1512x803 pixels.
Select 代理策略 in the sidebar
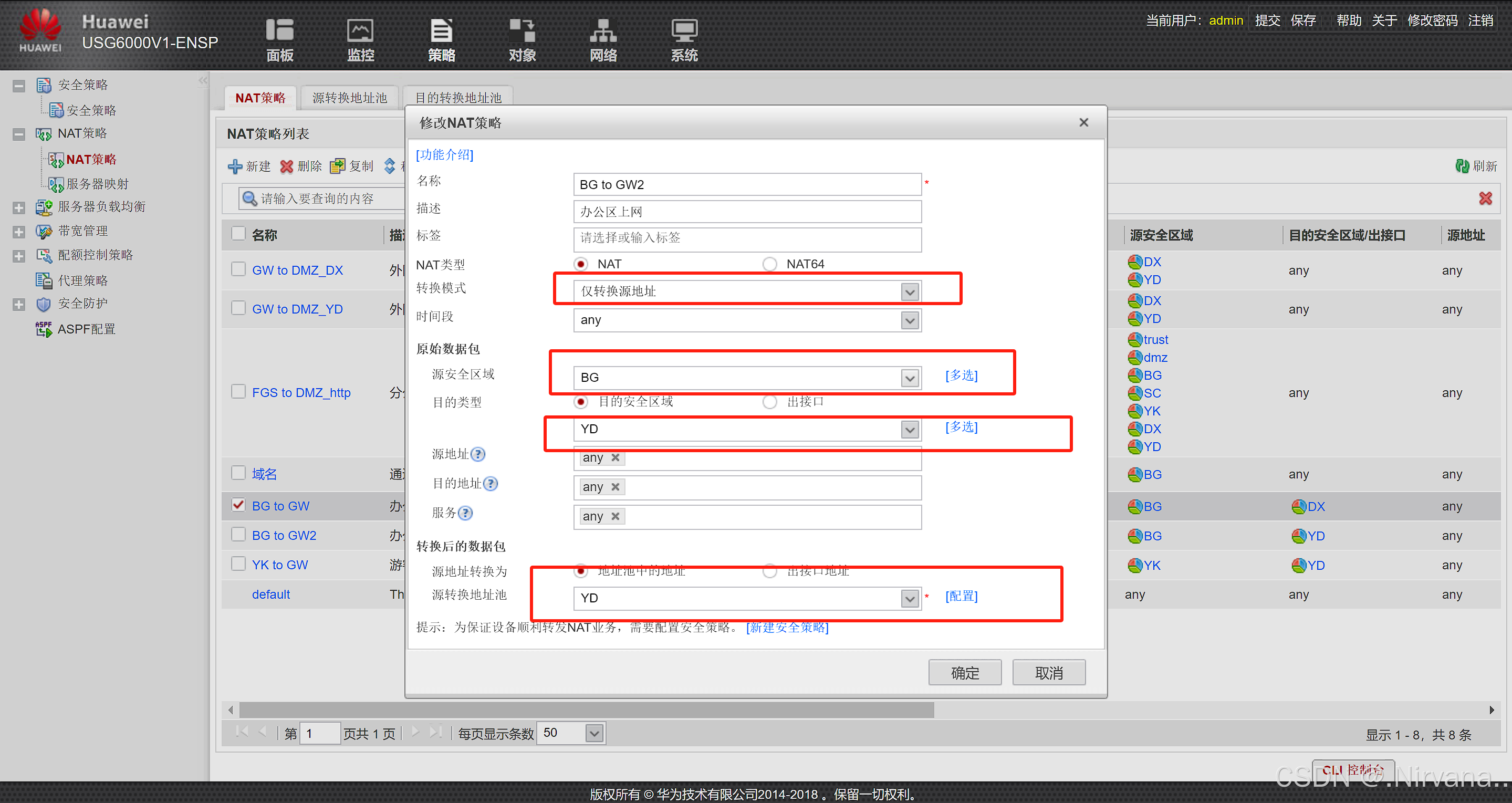click(x=83, y=280)
